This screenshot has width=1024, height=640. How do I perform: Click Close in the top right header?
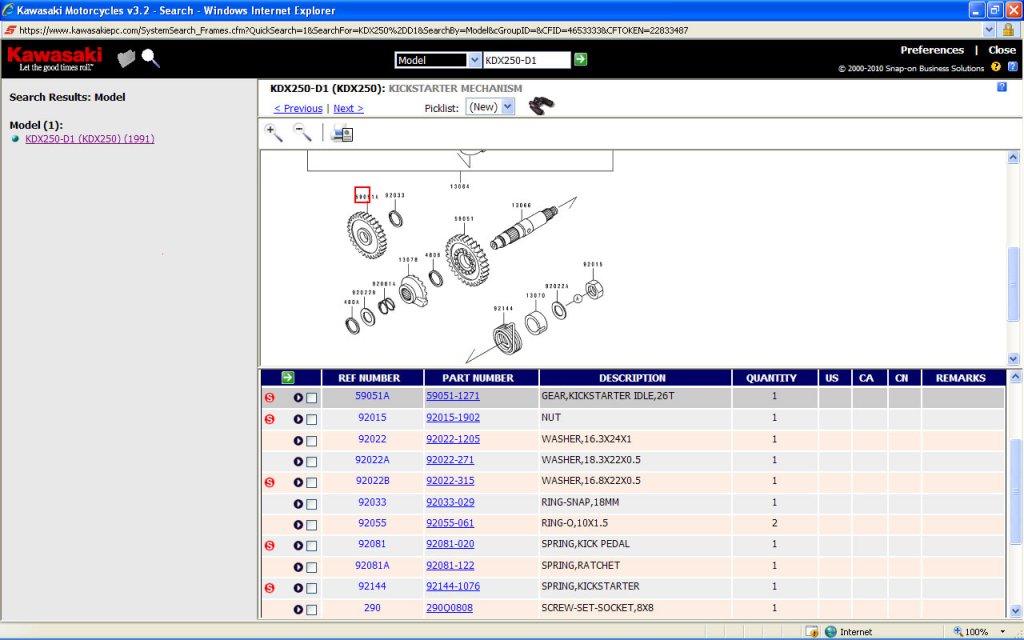point(1002,50)
